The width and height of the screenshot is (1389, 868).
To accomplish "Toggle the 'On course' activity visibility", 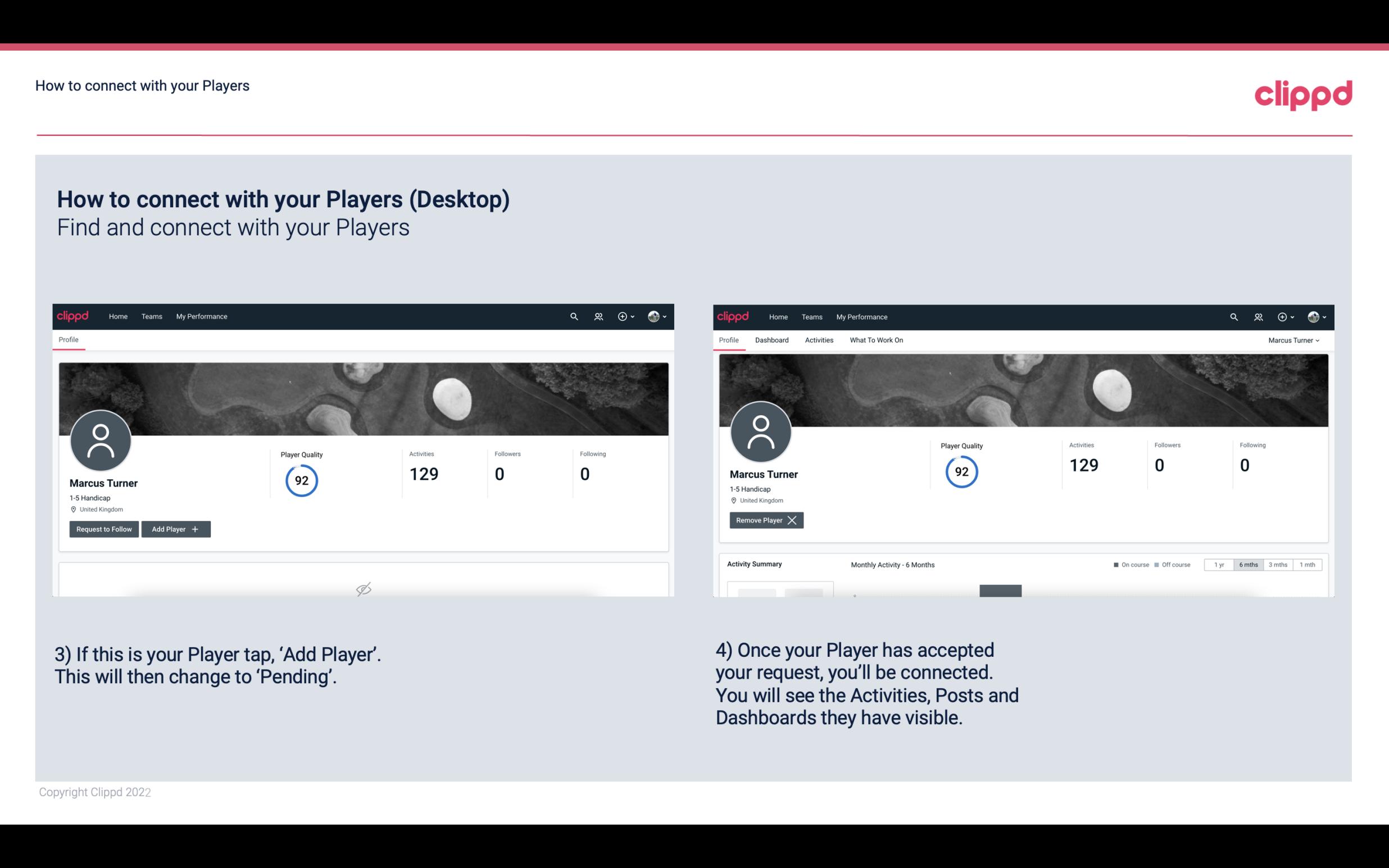I will pos(1128,564).
